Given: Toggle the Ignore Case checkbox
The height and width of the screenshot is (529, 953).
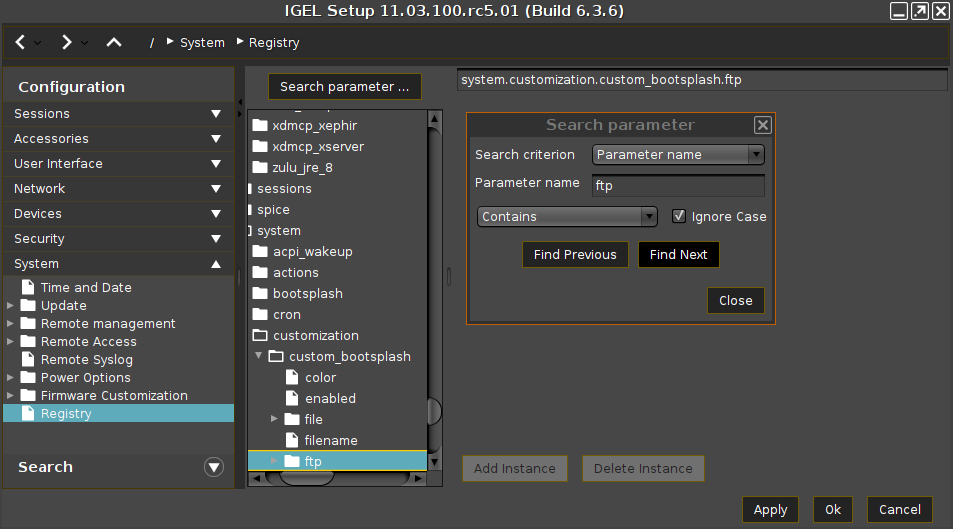Looking at the screenshot, I should coord(679,216).
